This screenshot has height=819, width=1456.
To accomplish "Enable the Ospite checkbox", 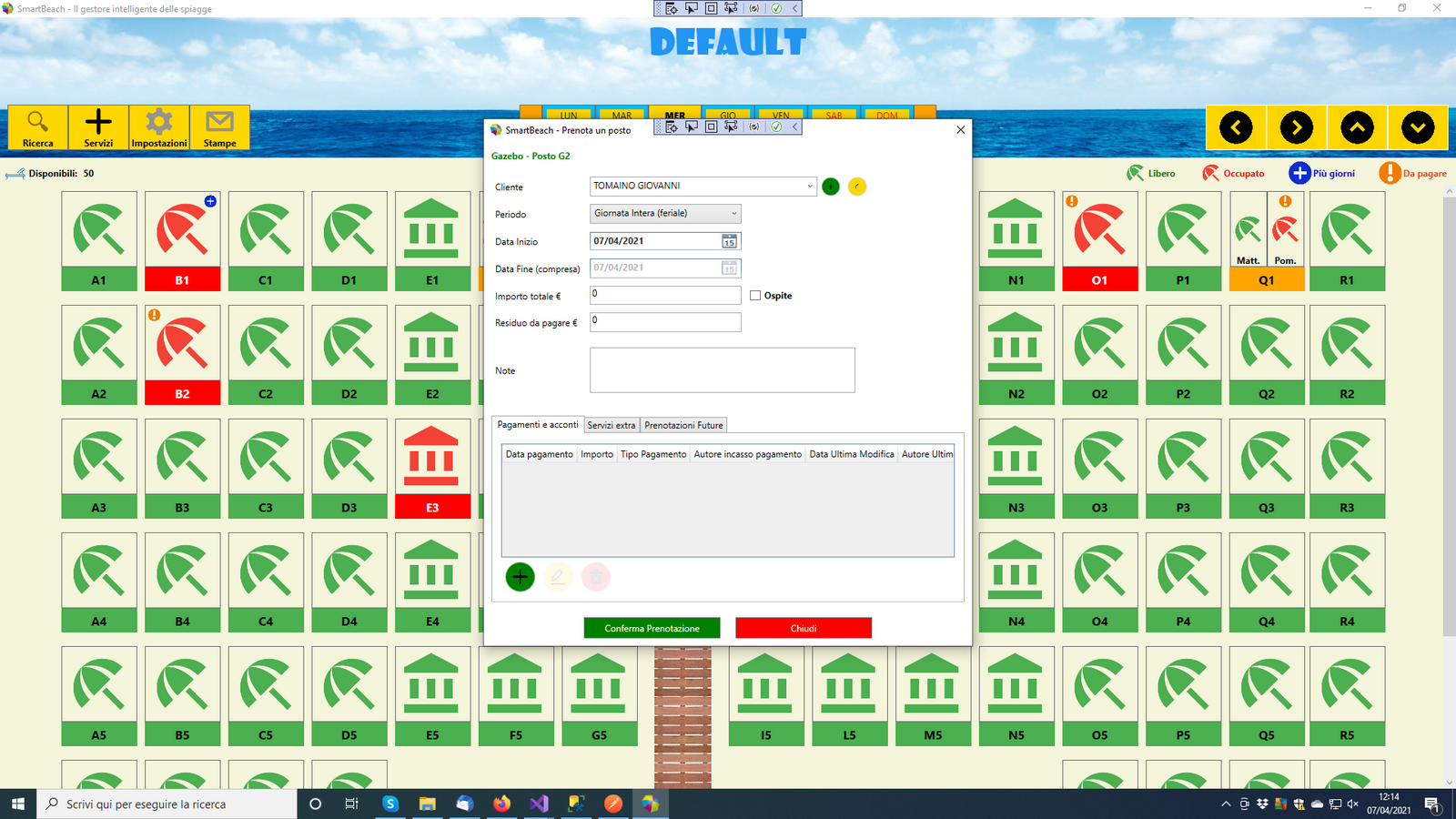I will coord(755,296).
